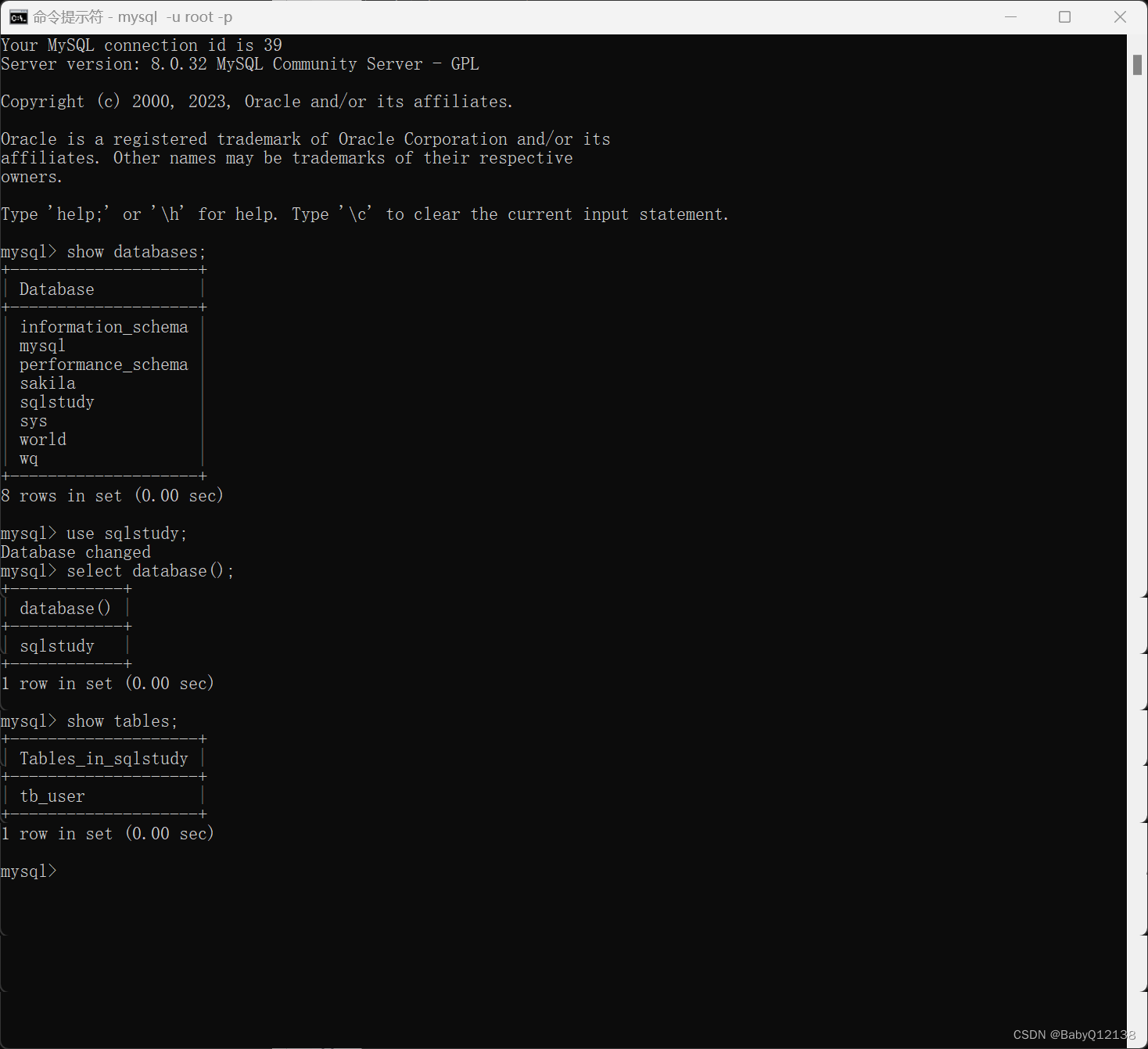Select the 'sakila' database row
The height and width of the screenshot is (1049, 1148).
click(x=48, y=383)
